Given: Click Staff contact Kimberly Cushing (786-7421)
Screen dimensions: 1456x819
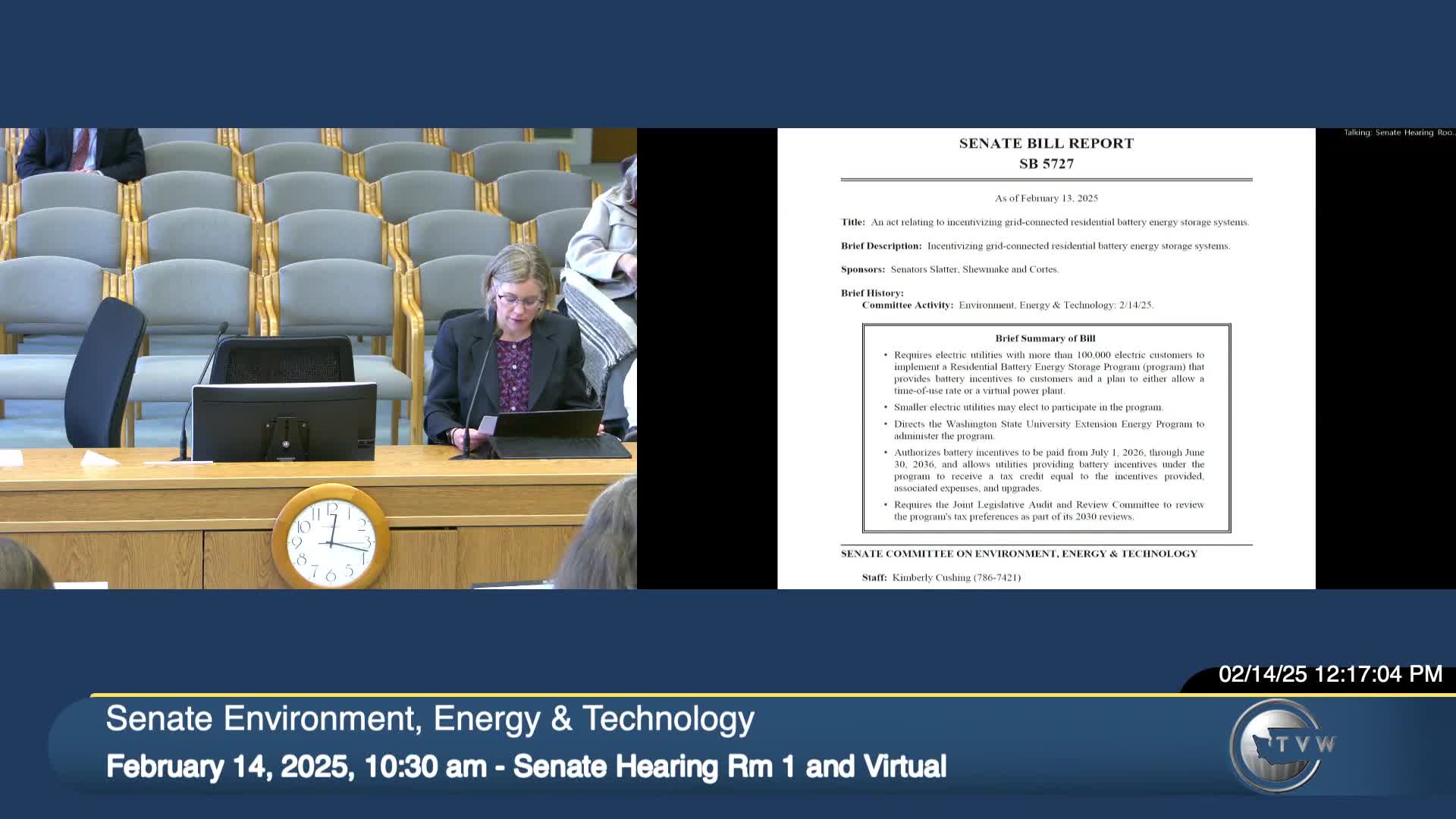Looking at the screenshot, I should click(933, 577).
